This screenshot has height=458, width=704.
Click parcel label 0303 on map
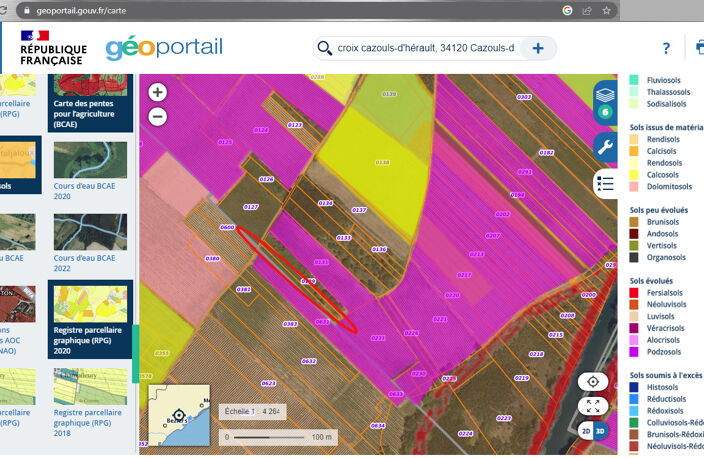tap(524, 97)
